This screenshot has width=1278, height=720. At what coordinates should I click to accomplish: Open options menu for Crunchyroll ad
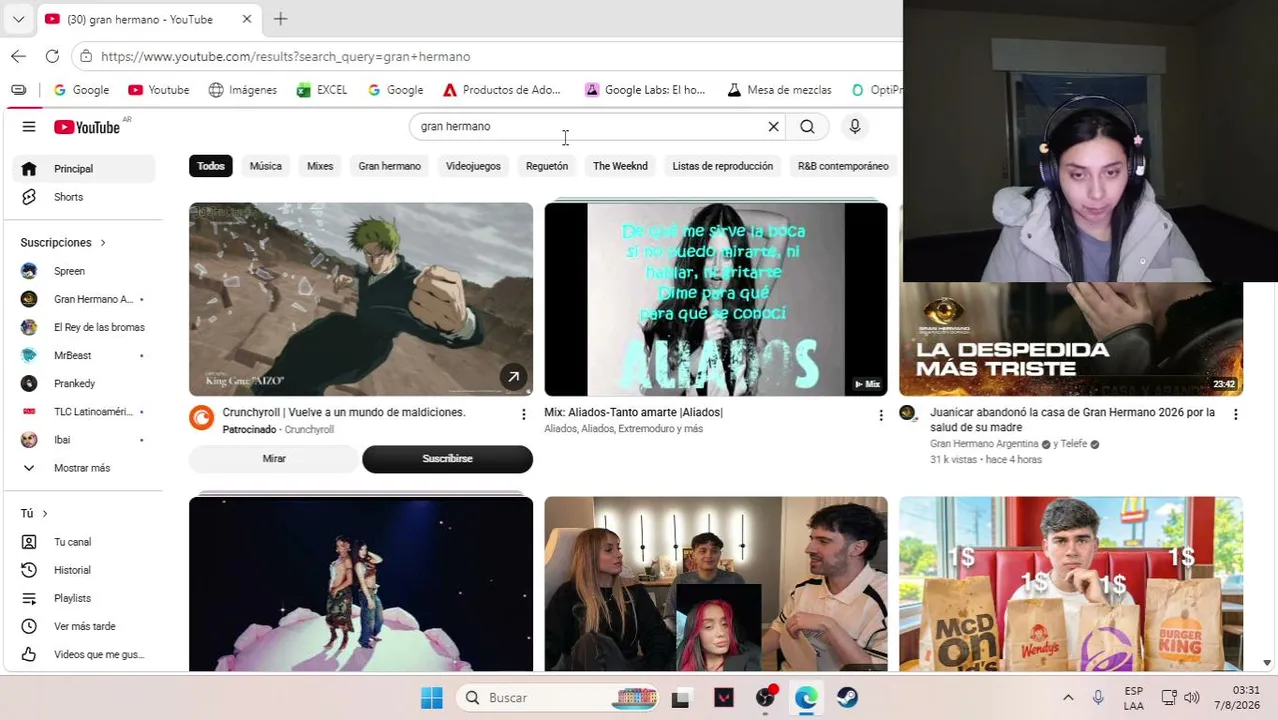coord(523,414)
